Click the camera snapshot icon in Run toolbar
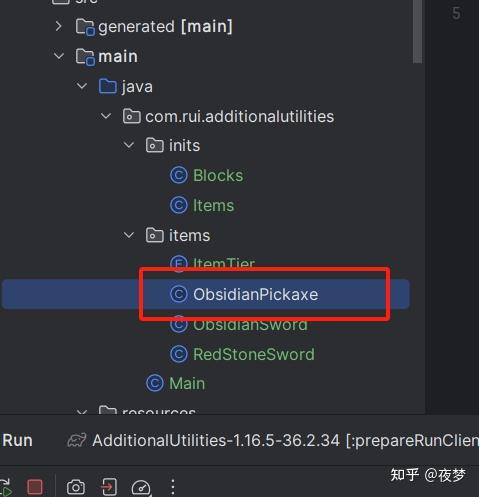 tap(76, 487)
